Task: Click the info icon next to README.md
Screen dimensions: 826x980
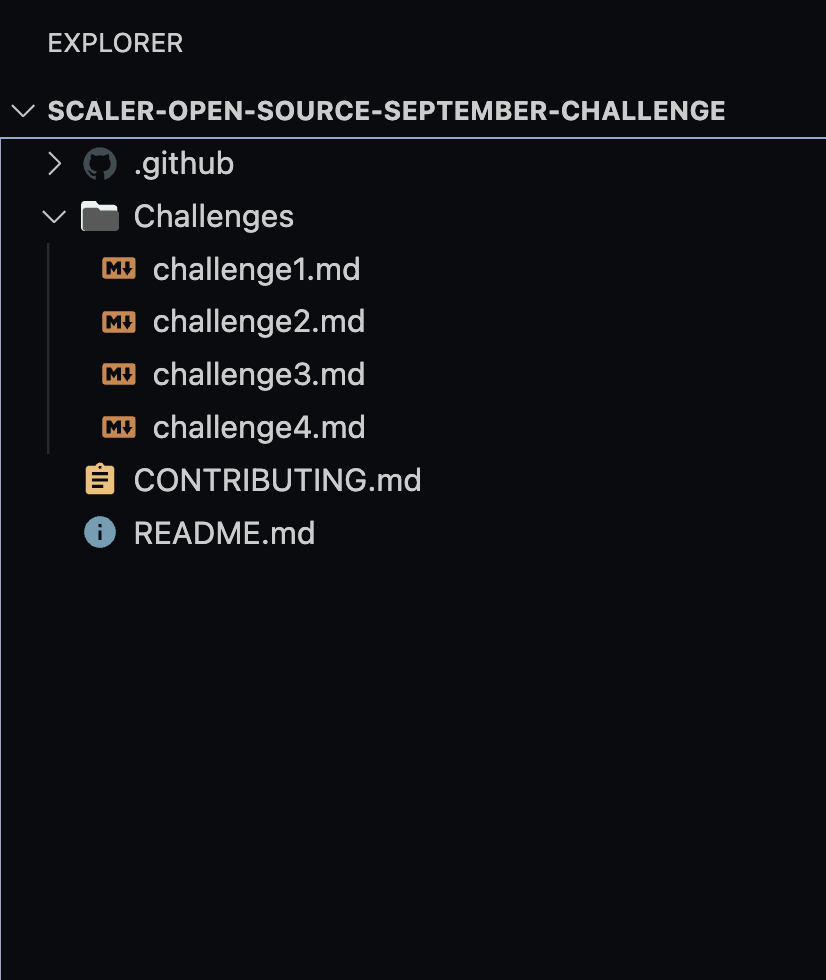Action: (x=99, y=532)
